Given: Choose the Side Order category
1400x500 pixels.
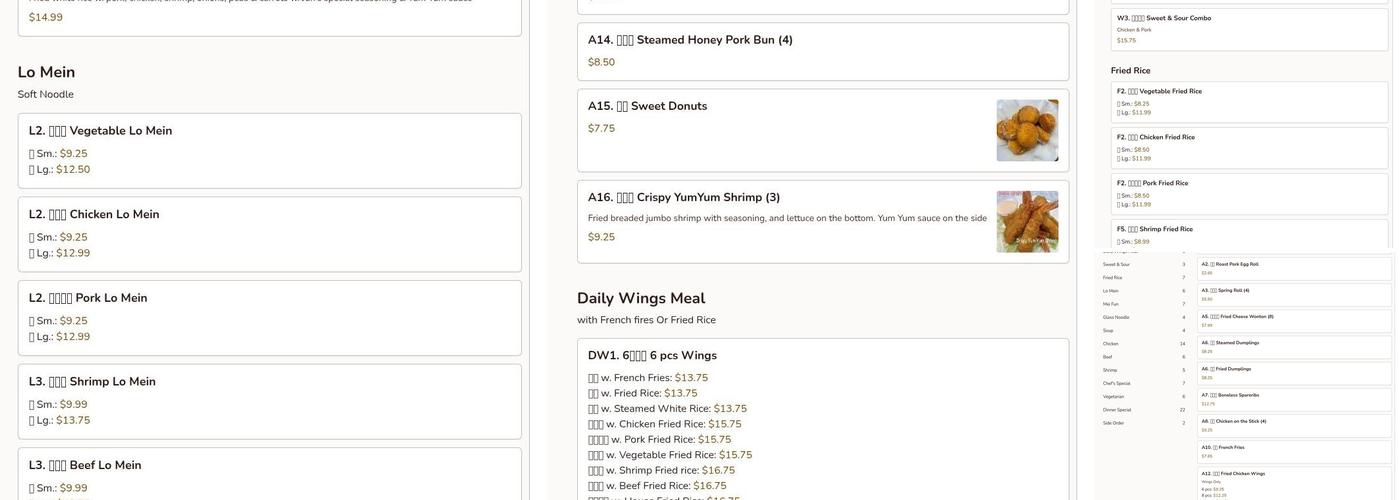Looking at the screenshot, I should point(1113,423).
